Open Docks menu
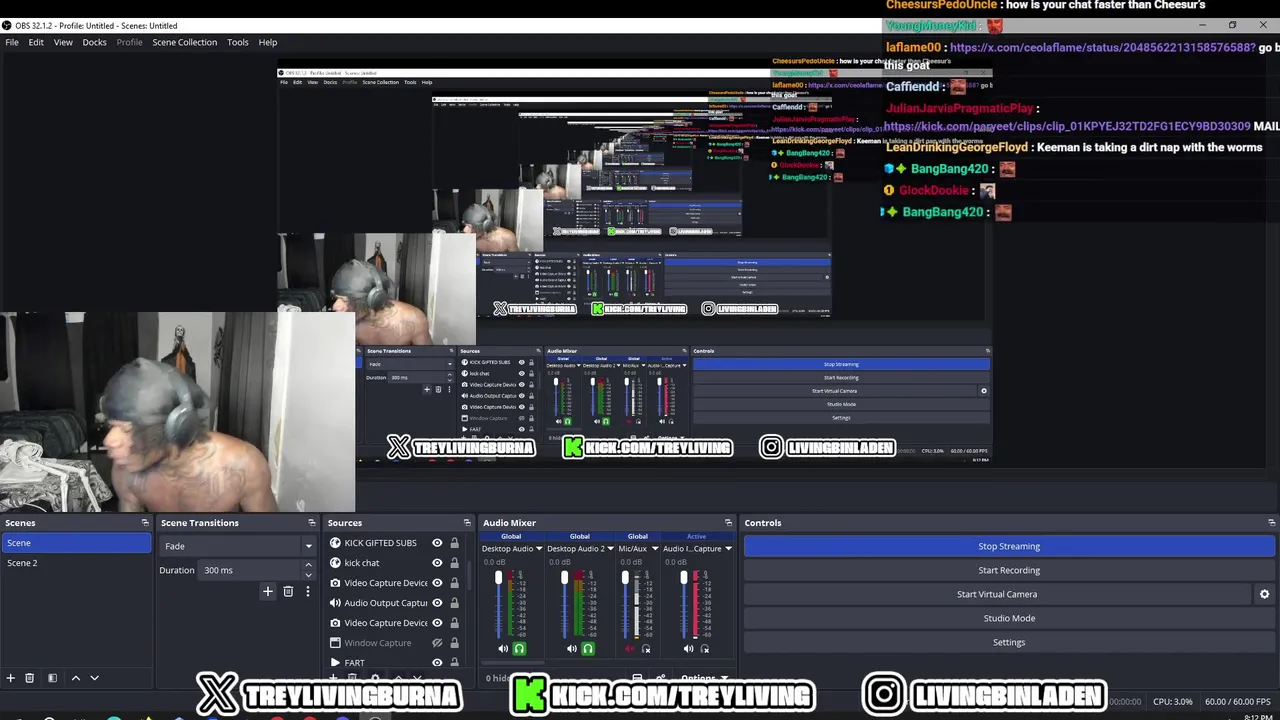 pyautogui.click(x=94, y=42)
